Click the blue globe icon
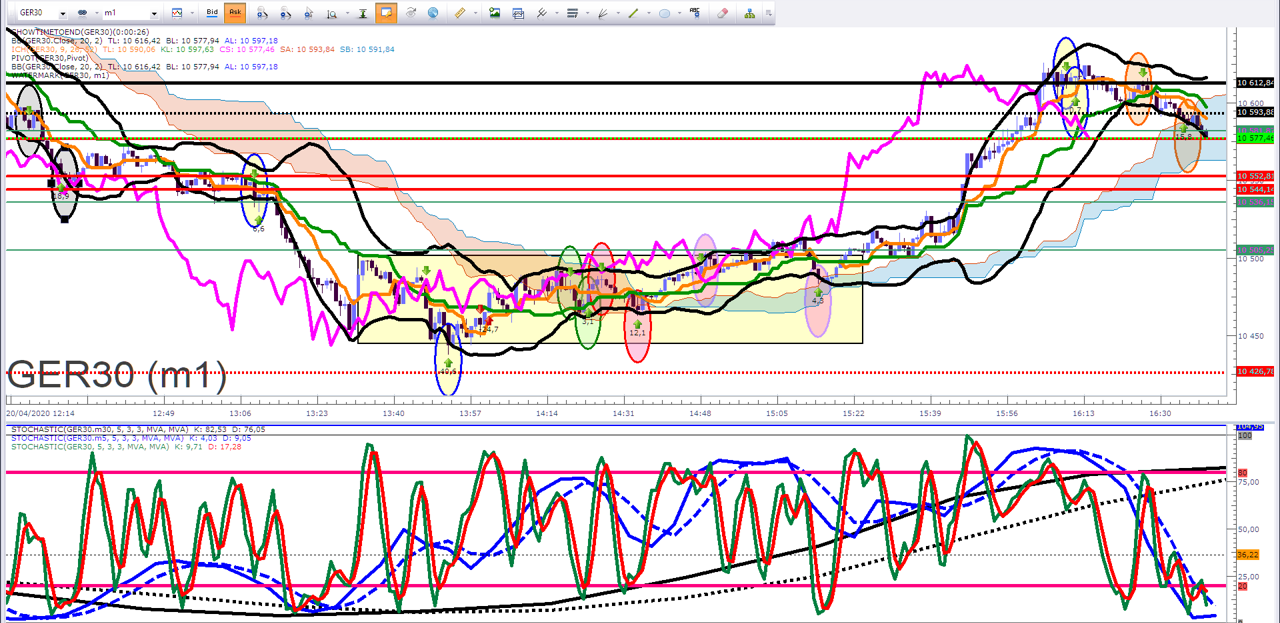Screen dimensions: 1280x623 click(x=433, y=13)
